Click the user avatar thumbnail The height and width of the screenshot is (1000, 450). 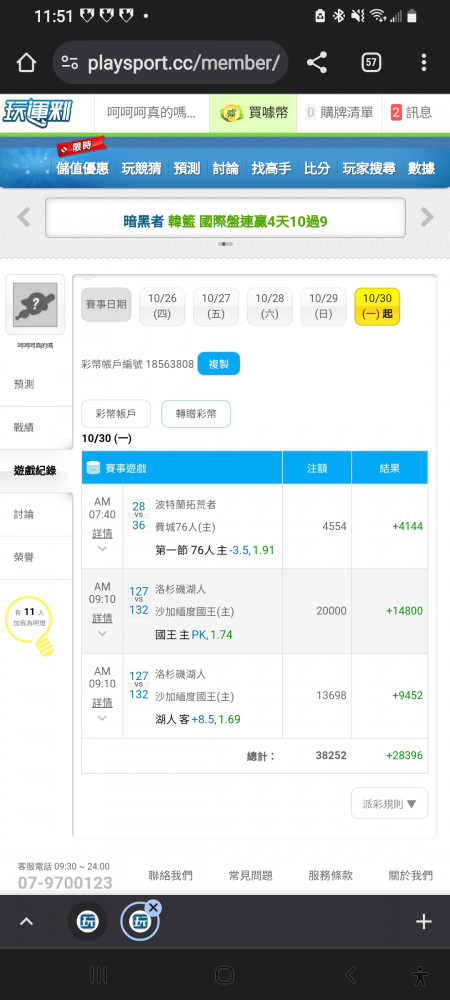tap(35, 305)
